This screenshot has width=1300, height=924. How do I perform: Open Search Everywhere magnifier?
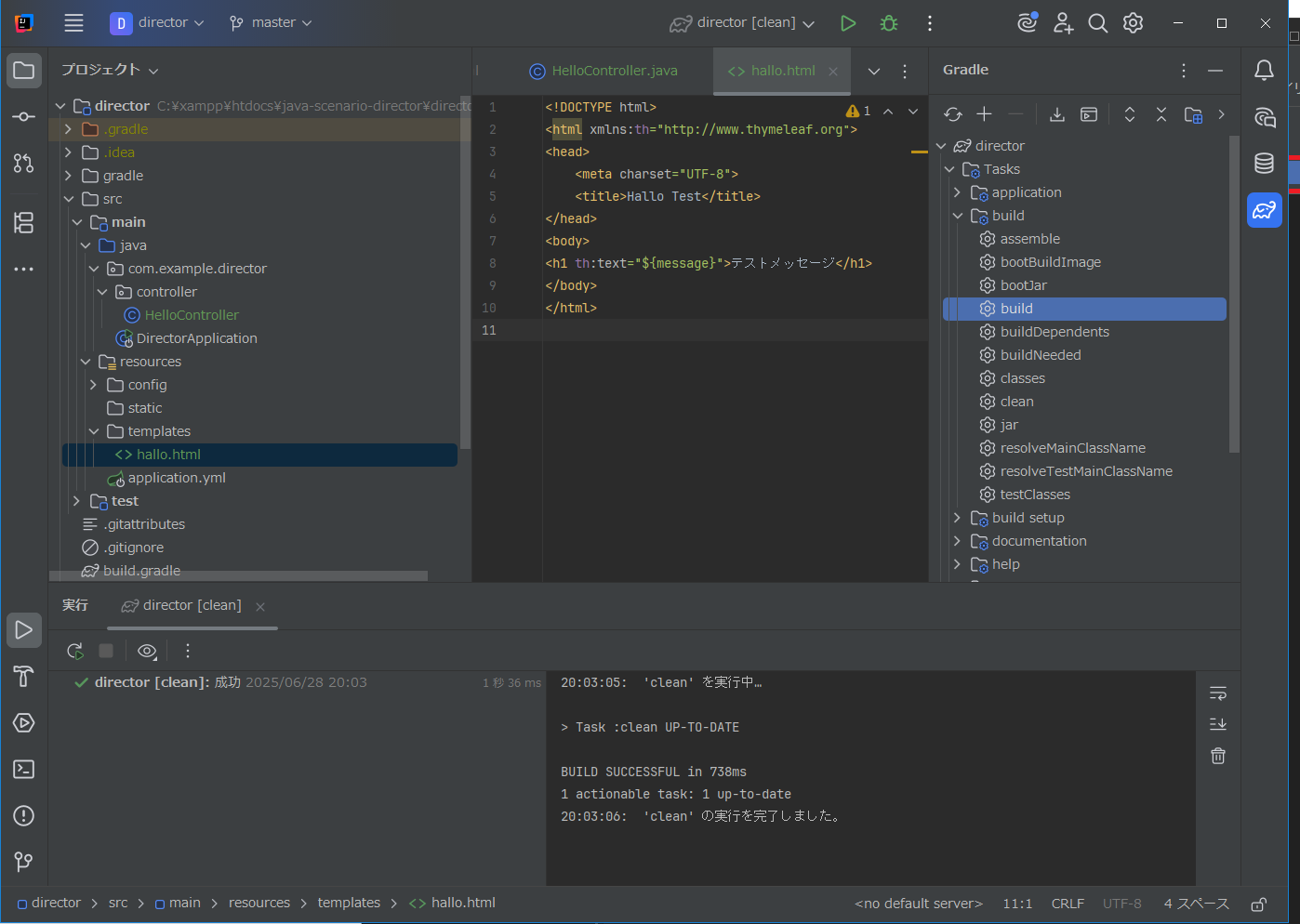coord(1097,23)
